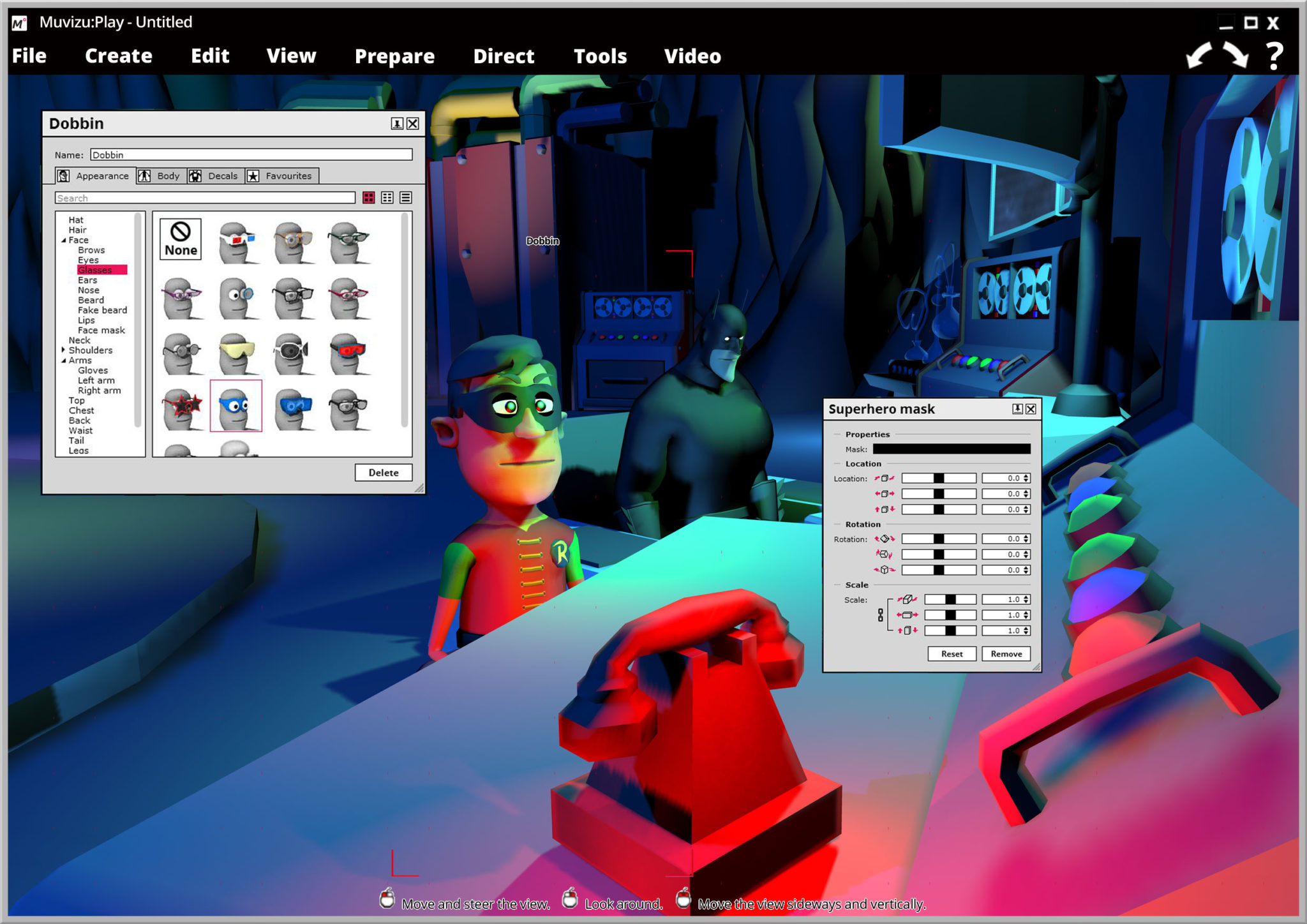Click the Reset button
This screenshot has height=924, width=1307.
click(x=952, y=653)
